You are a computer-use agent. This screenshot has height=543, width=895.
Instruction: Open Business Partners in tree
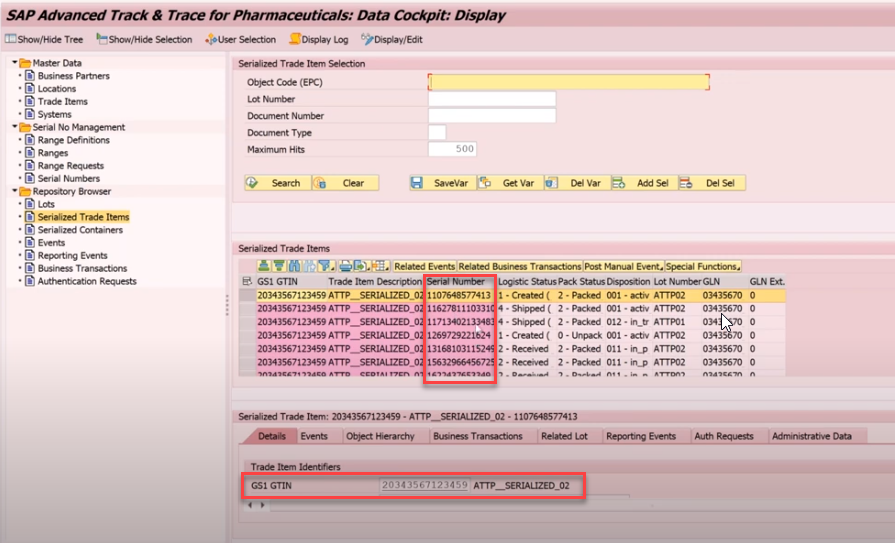(x=74, y=76)
